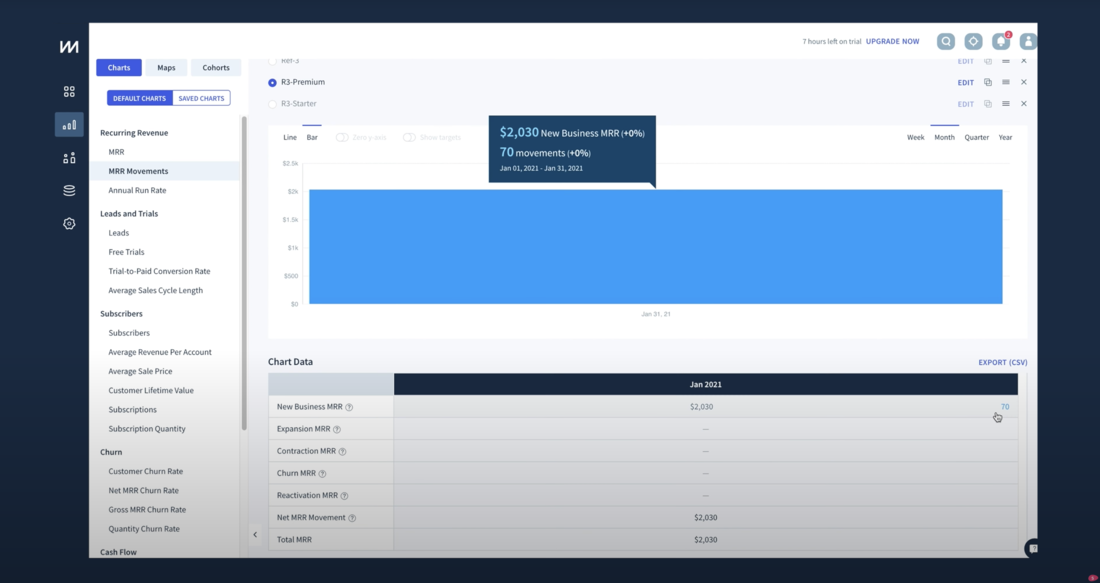Open the SAVED CHARTS tab
Viewport: 1100px width, 583px height.
200,97
